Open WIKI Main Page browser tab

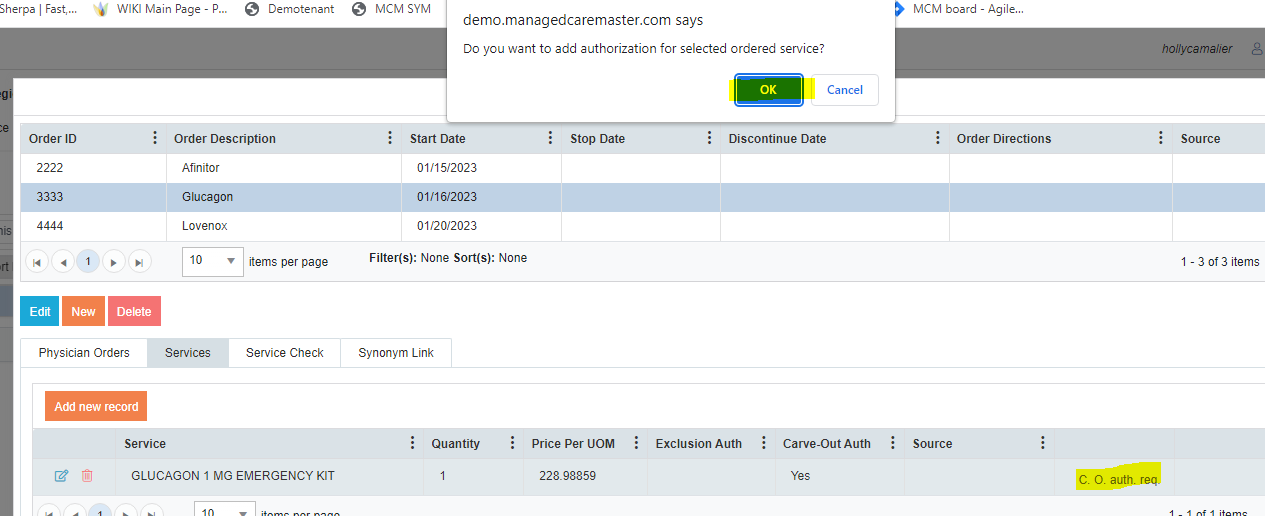[160, 9]
